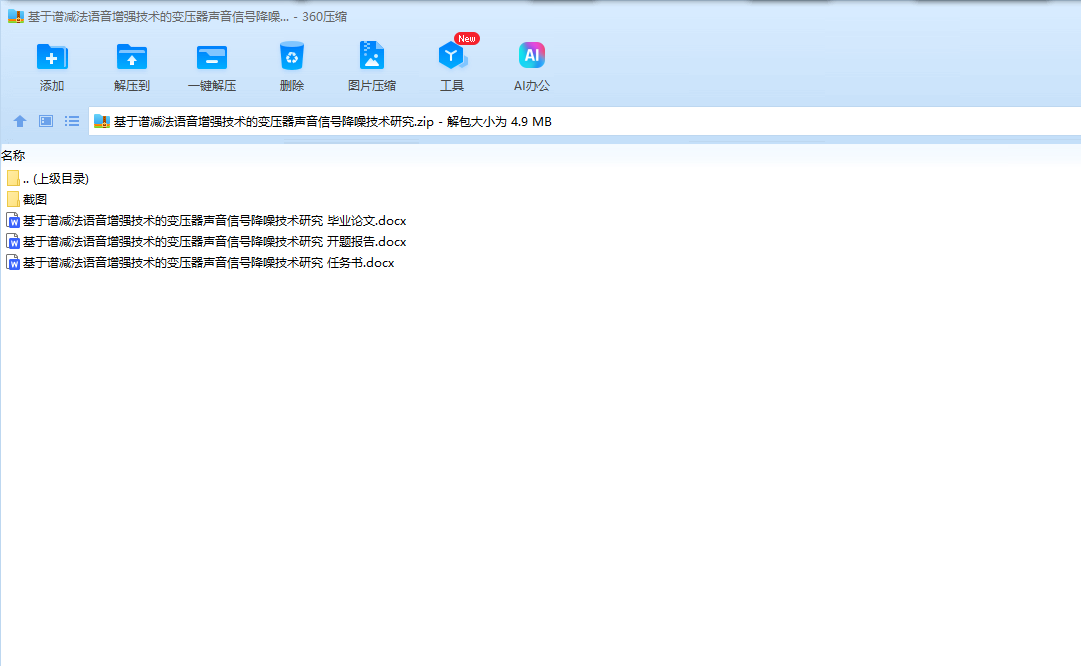This screenshot has width=1081, height=666.
Task: Select the 任务书.docx file
Action: pos(201,263)
